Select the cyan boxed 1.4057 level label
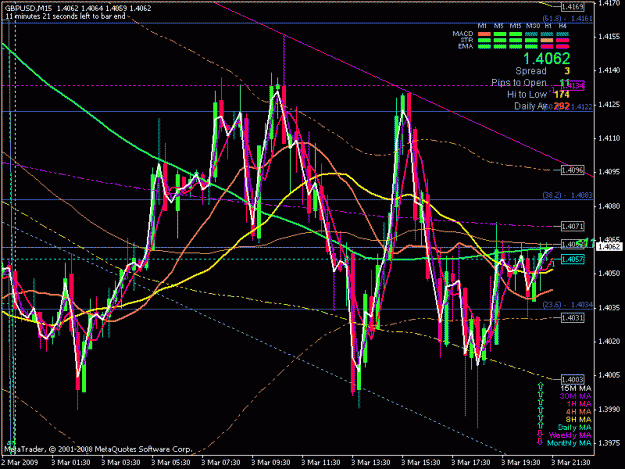This screenshot has width=625, height=469. (573, 259)
